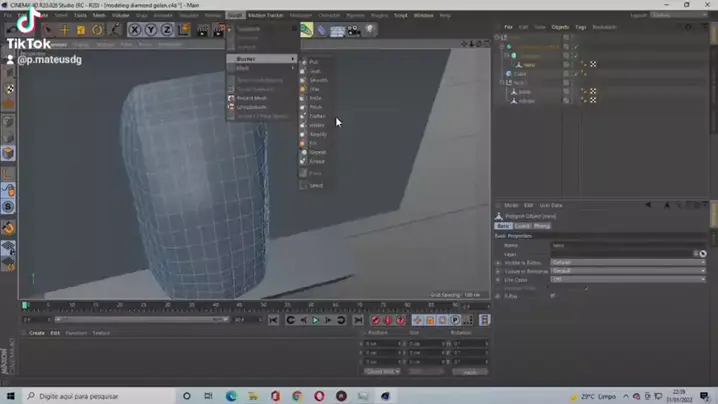
Task: Open the Visible in Renderer dropdown
Action: point(627,271)
